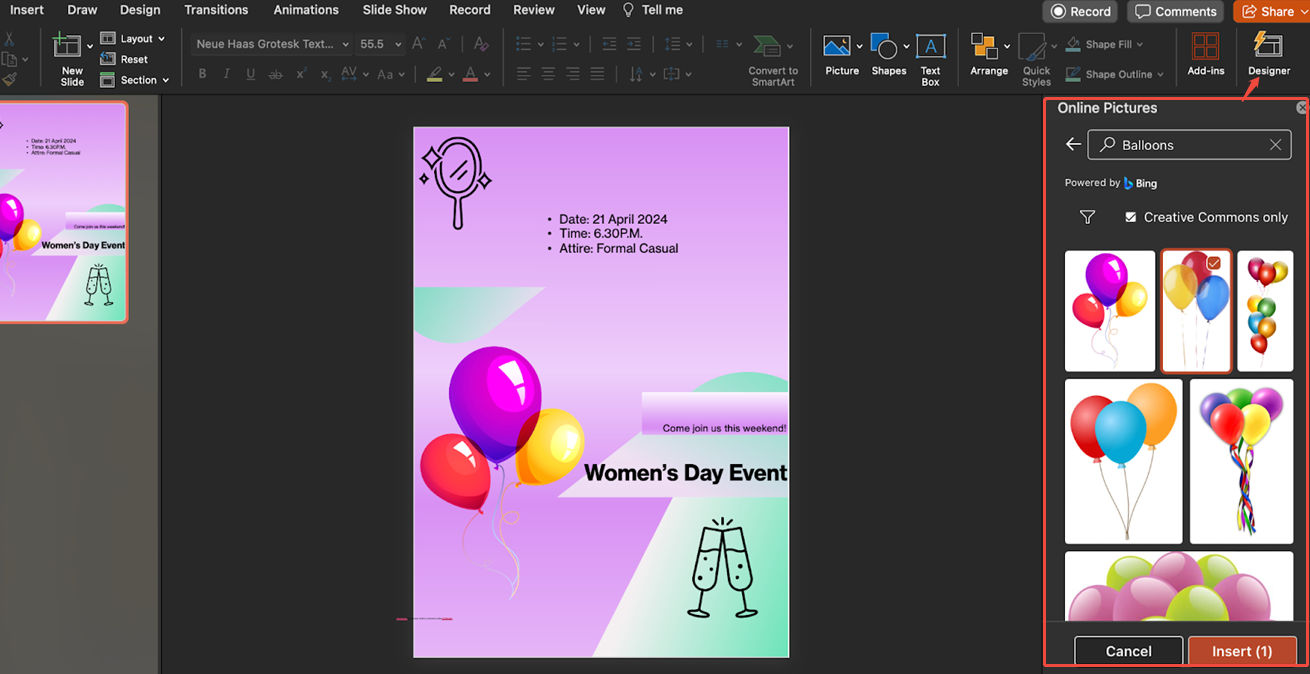Viewport: 1310px width, 674px height.
Task: Click the filter icon in Online Pictures
Action: 1087,217
